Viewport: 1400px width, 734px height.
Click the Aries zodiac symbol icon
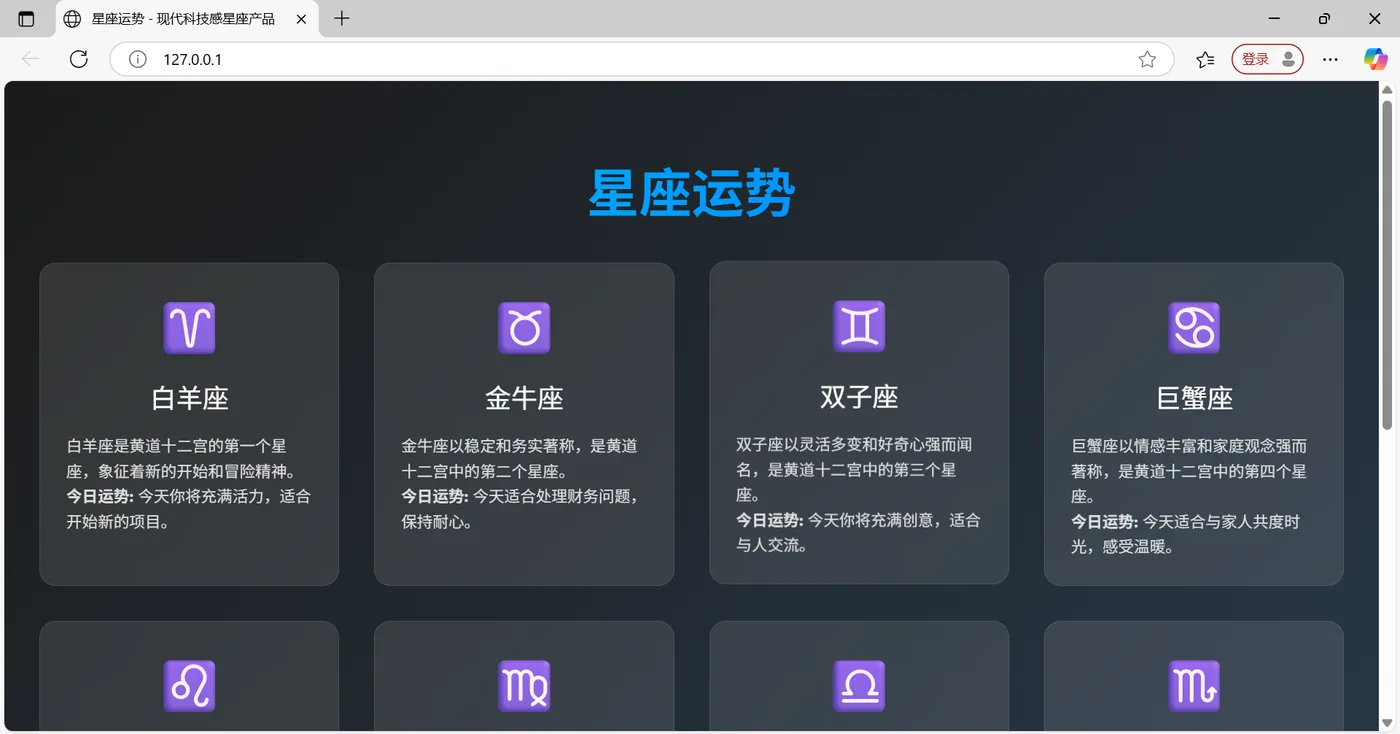[x=189, y=328]
